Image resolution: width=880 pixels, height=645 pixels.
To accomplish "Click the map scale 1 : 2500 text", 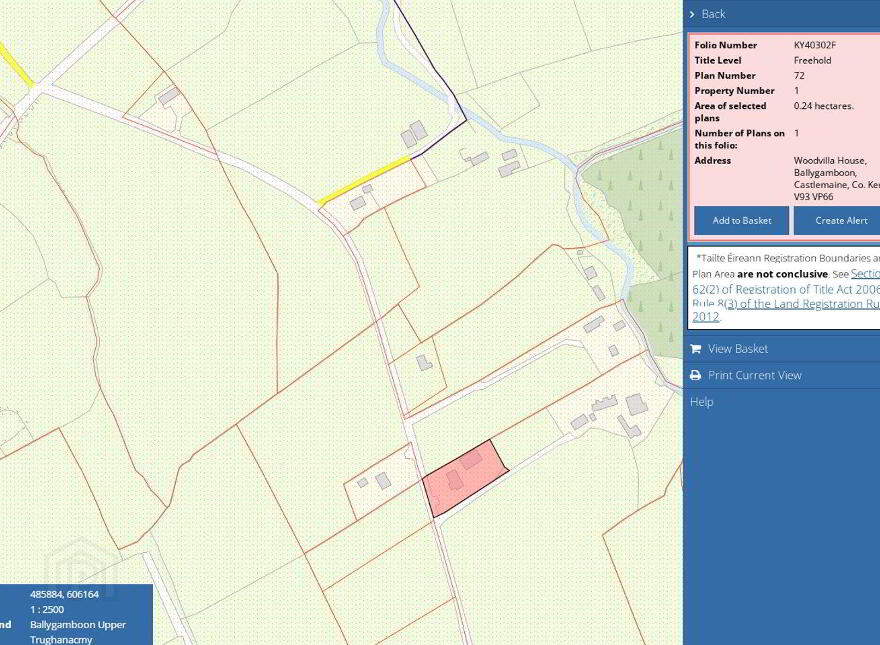I will tap(47, 609).
